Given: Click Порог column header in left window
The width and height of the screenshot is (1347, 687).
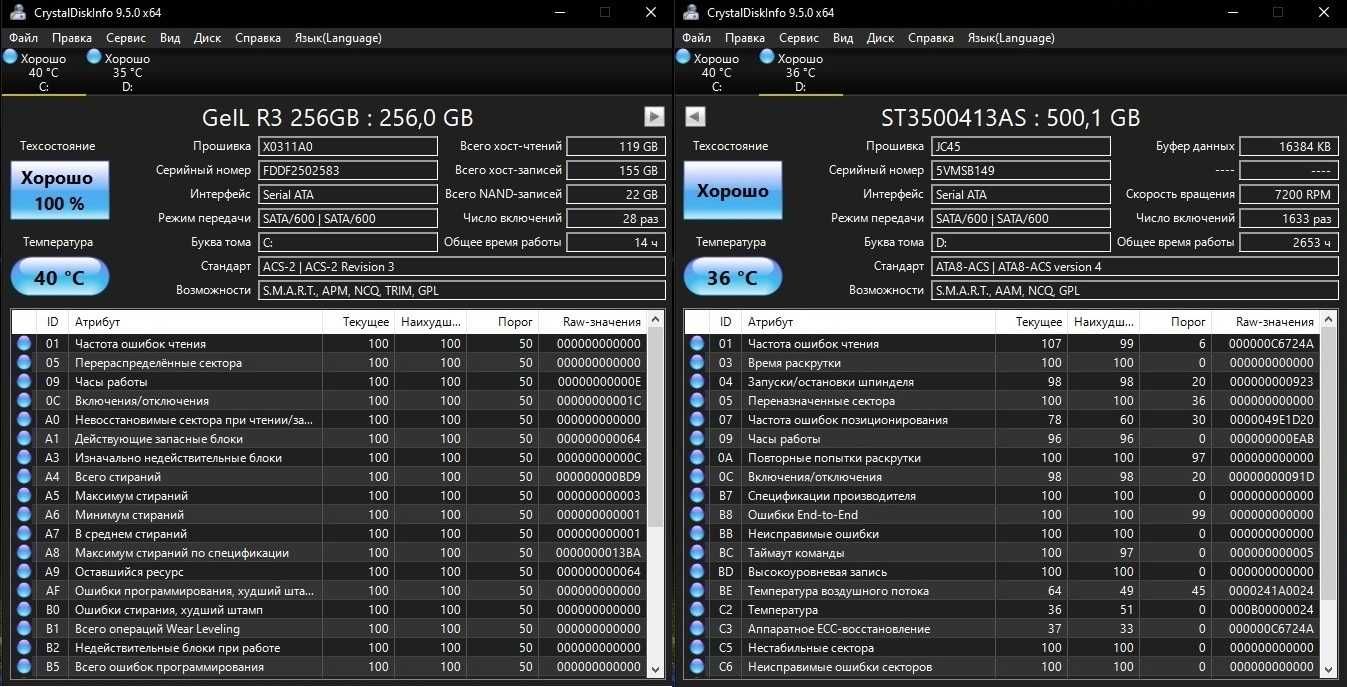Looking at the screenshot, I should pos(502,322).
